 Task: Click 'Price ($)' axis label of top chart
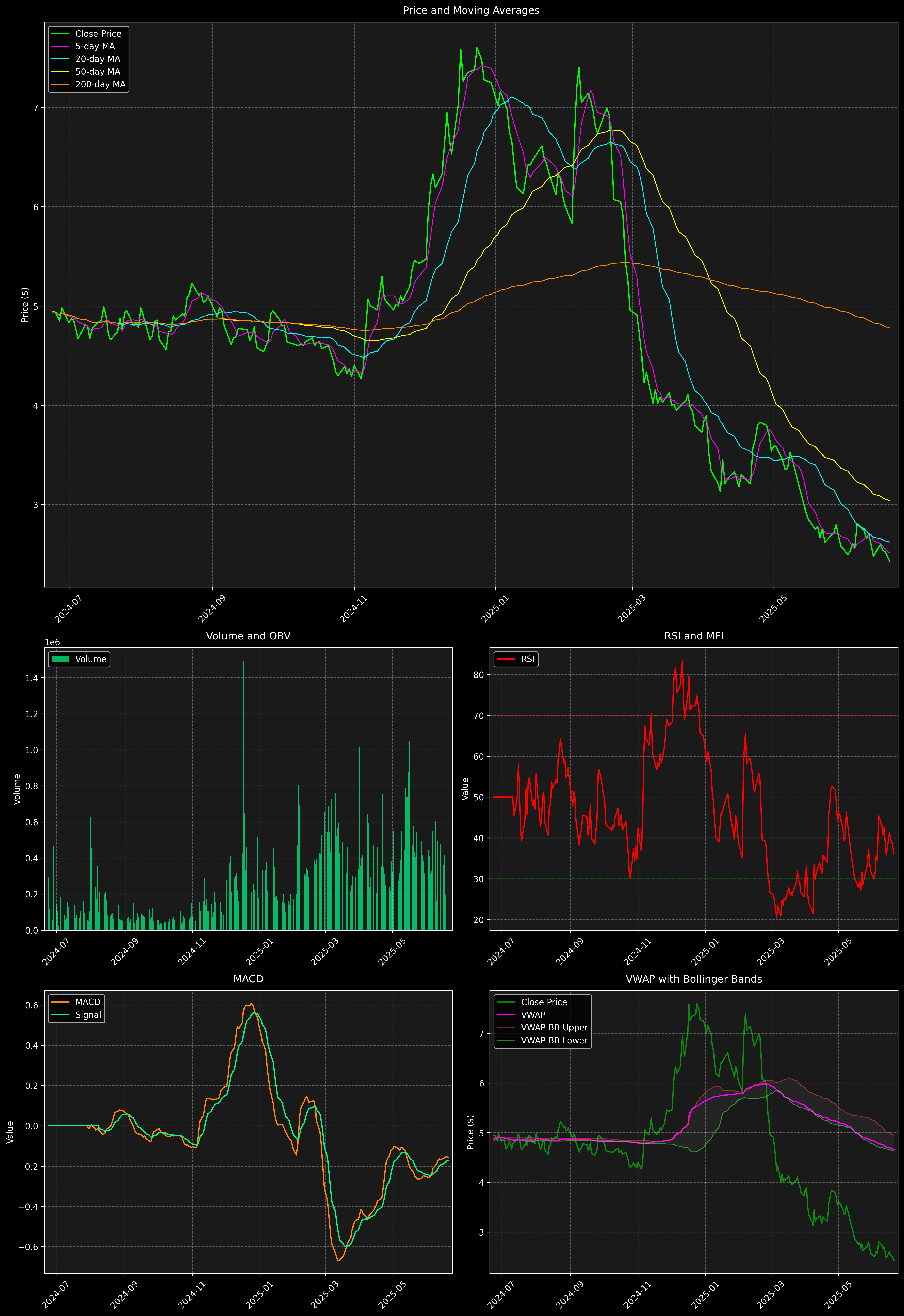25,305
